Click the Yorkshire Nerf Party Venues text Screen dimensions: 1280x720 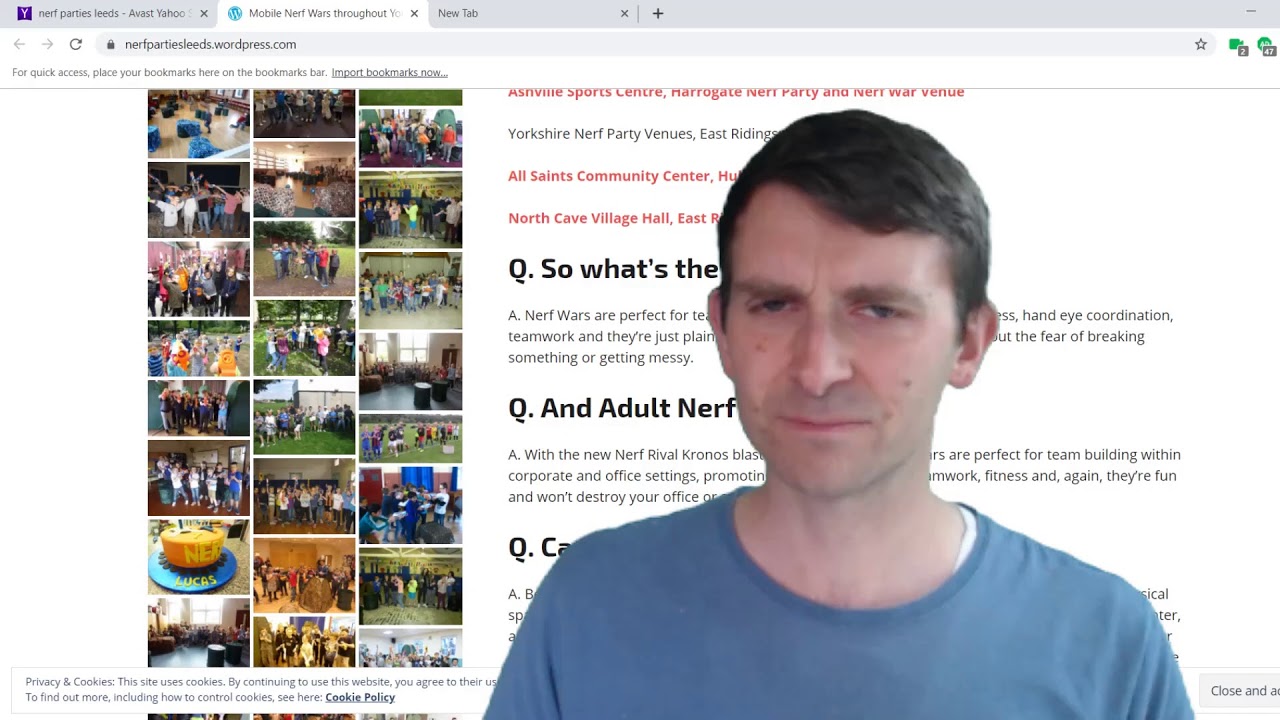(642, 134)
